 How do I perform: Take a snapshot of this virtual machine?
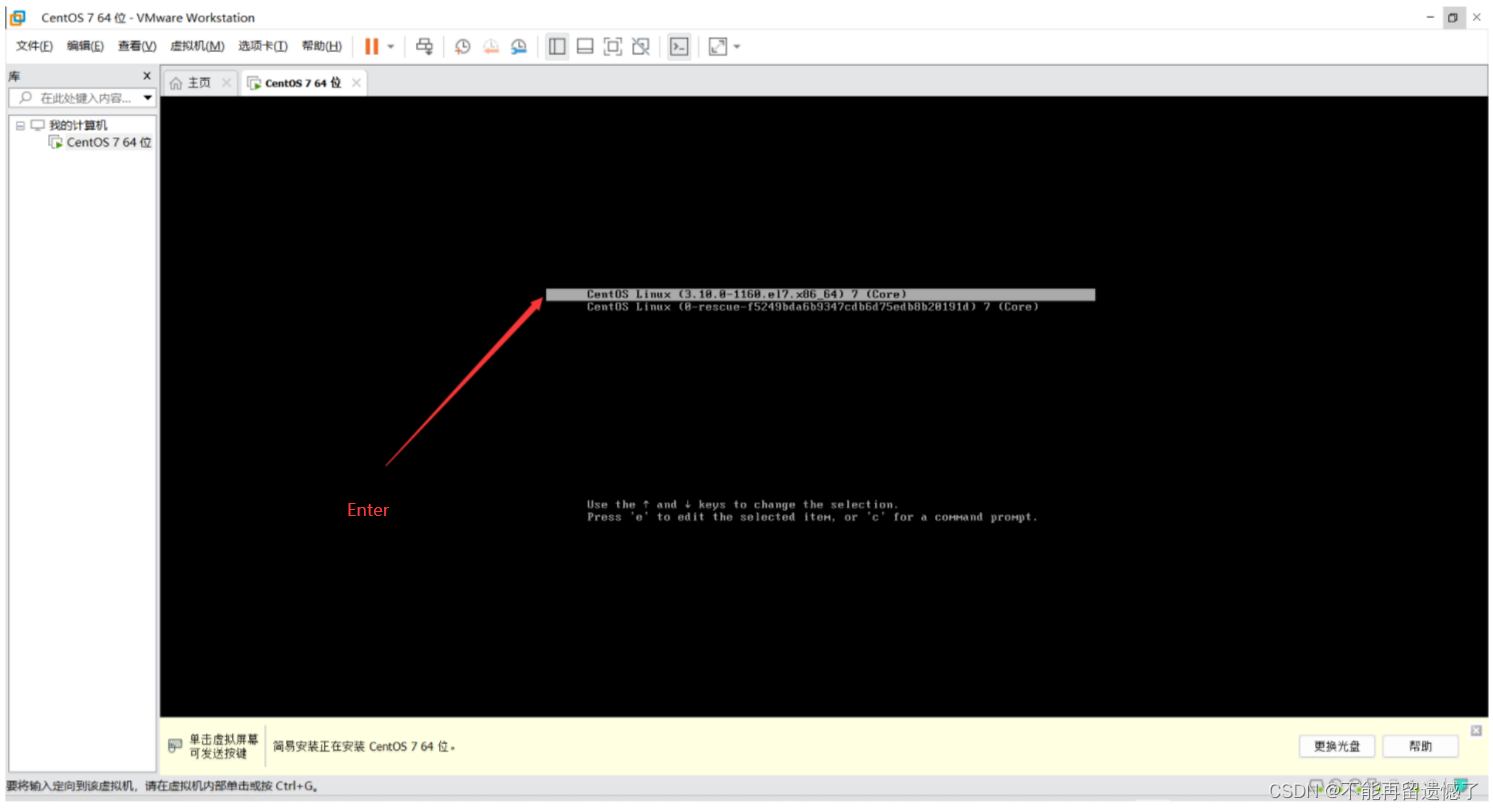pyautogui.click(x=462, y=46)
